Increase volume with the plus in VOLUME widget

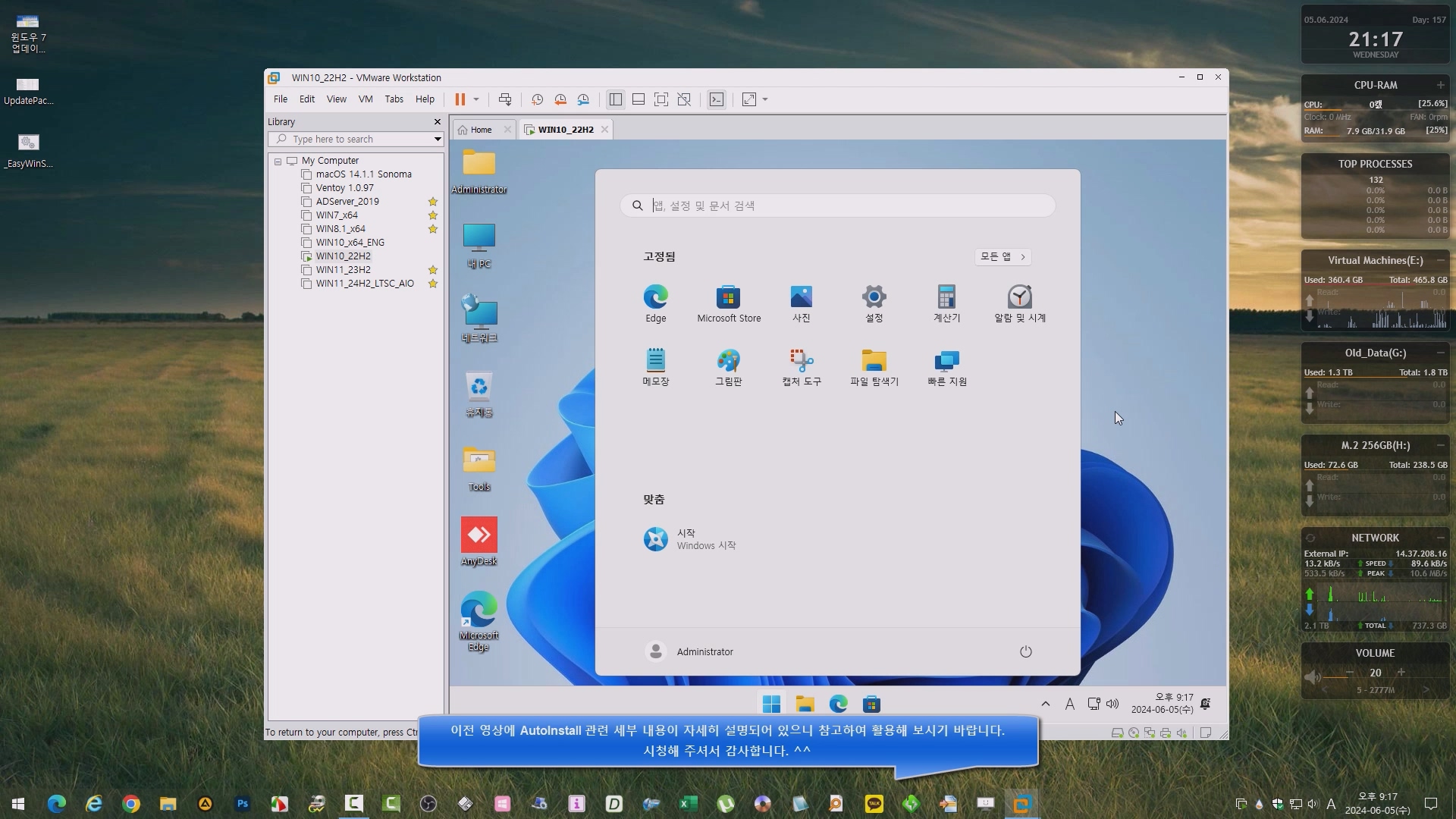1401,673
